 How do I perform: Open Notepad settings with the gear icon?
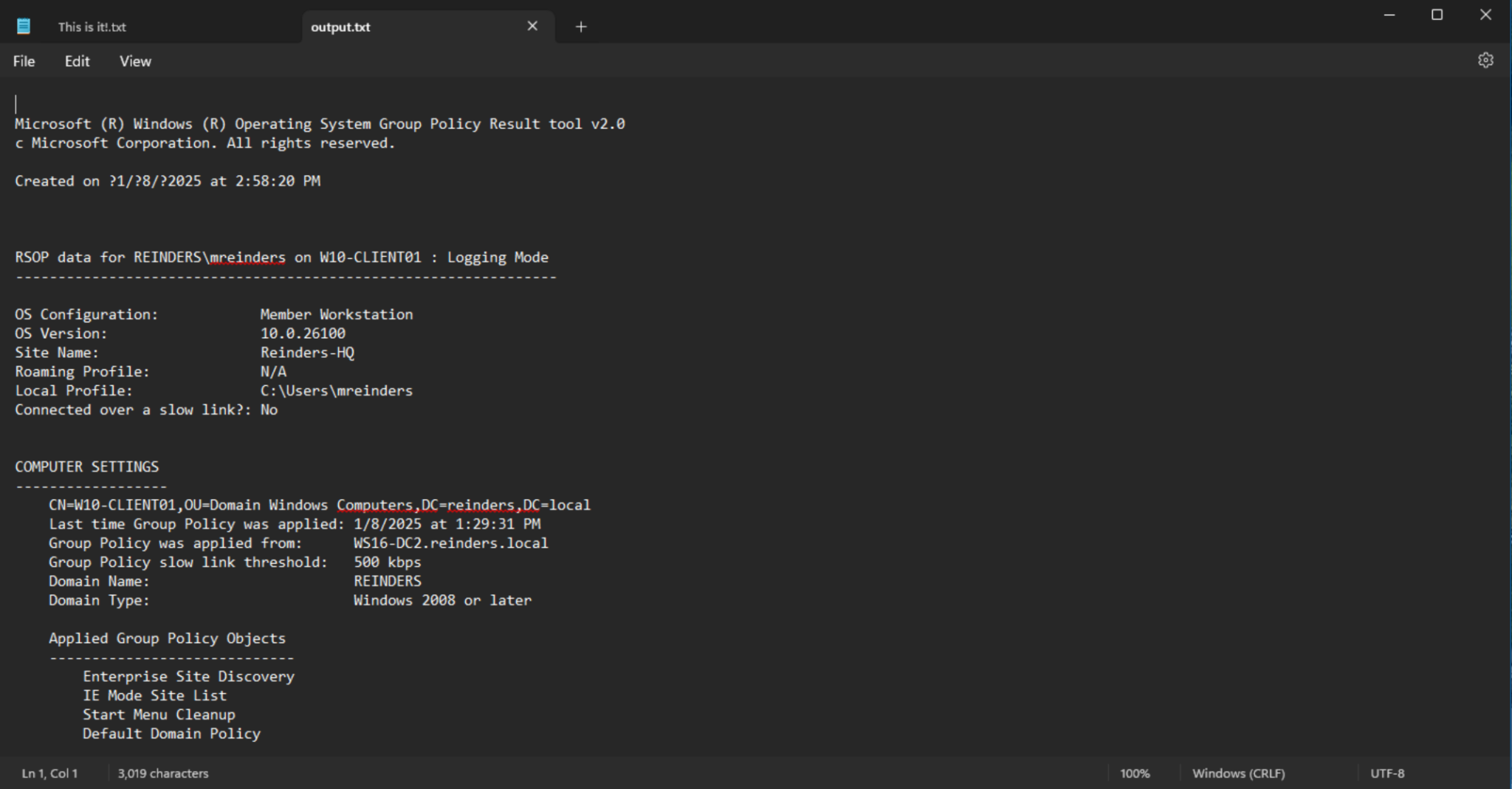(1485, 60)
